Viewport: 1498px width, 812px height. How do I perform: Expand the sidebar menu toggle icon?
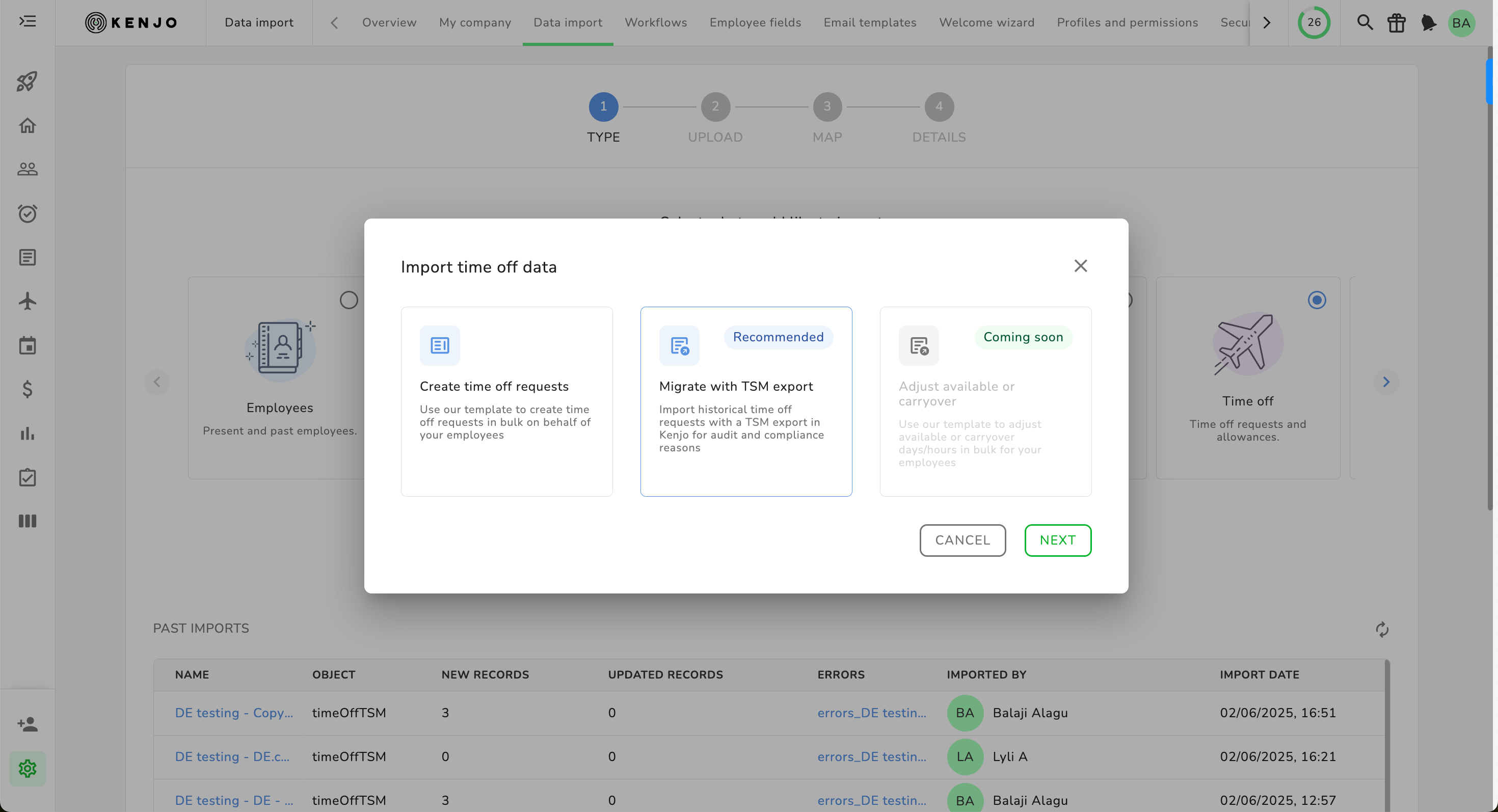tap(28, 22)
